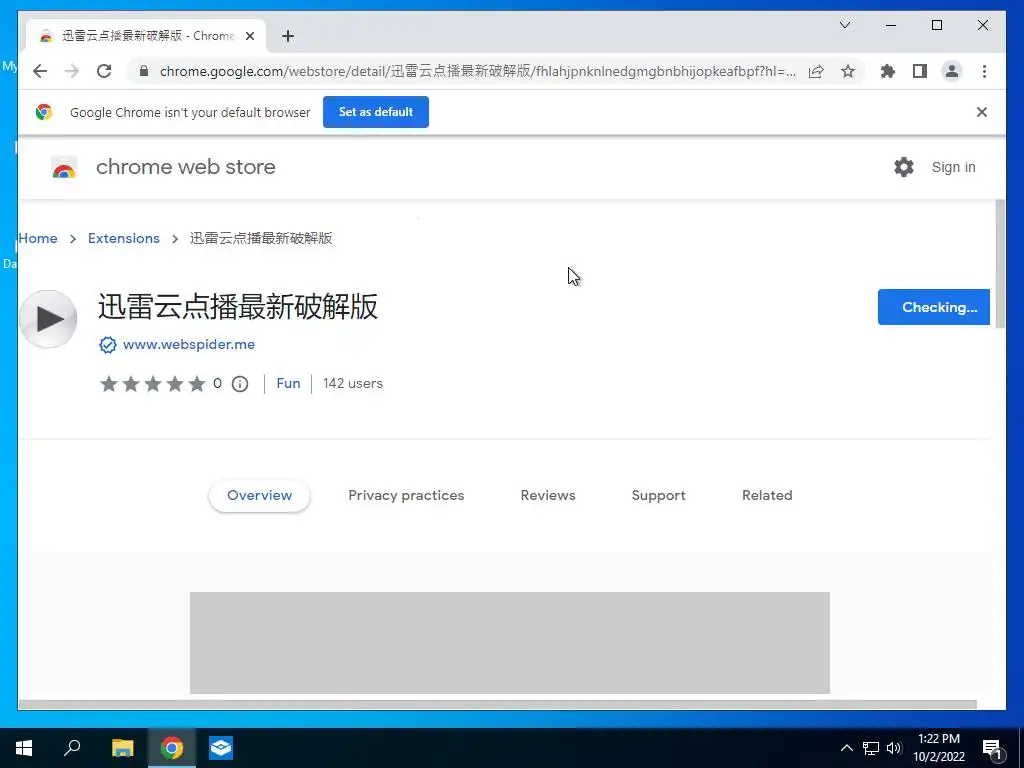Go back with the browser back arrow

pyautogui.click(x=40, y=71)
